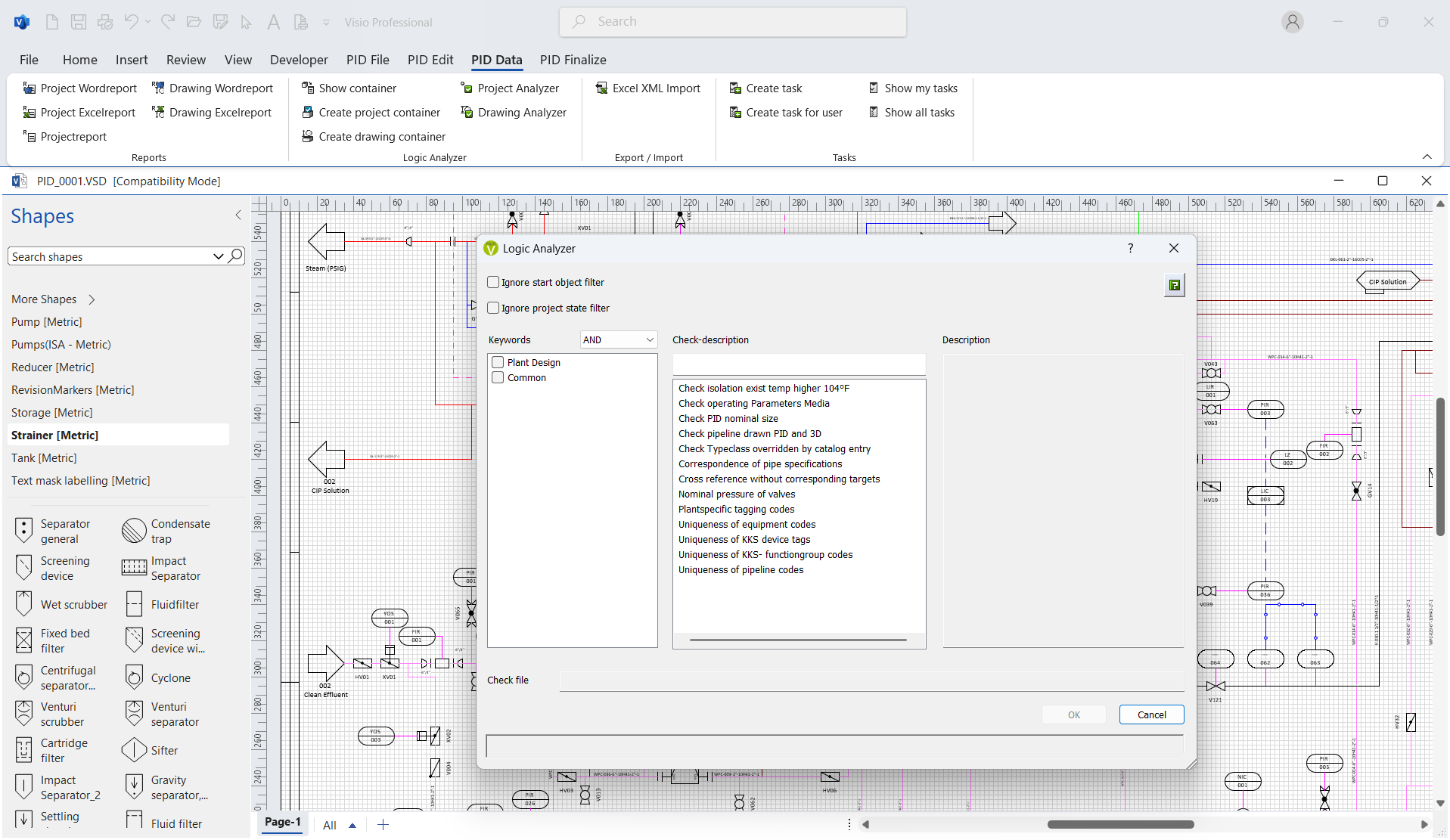The width and height of the screenshot is (1450, 840).
Task: Click Create task
Action: click(765, 88)
